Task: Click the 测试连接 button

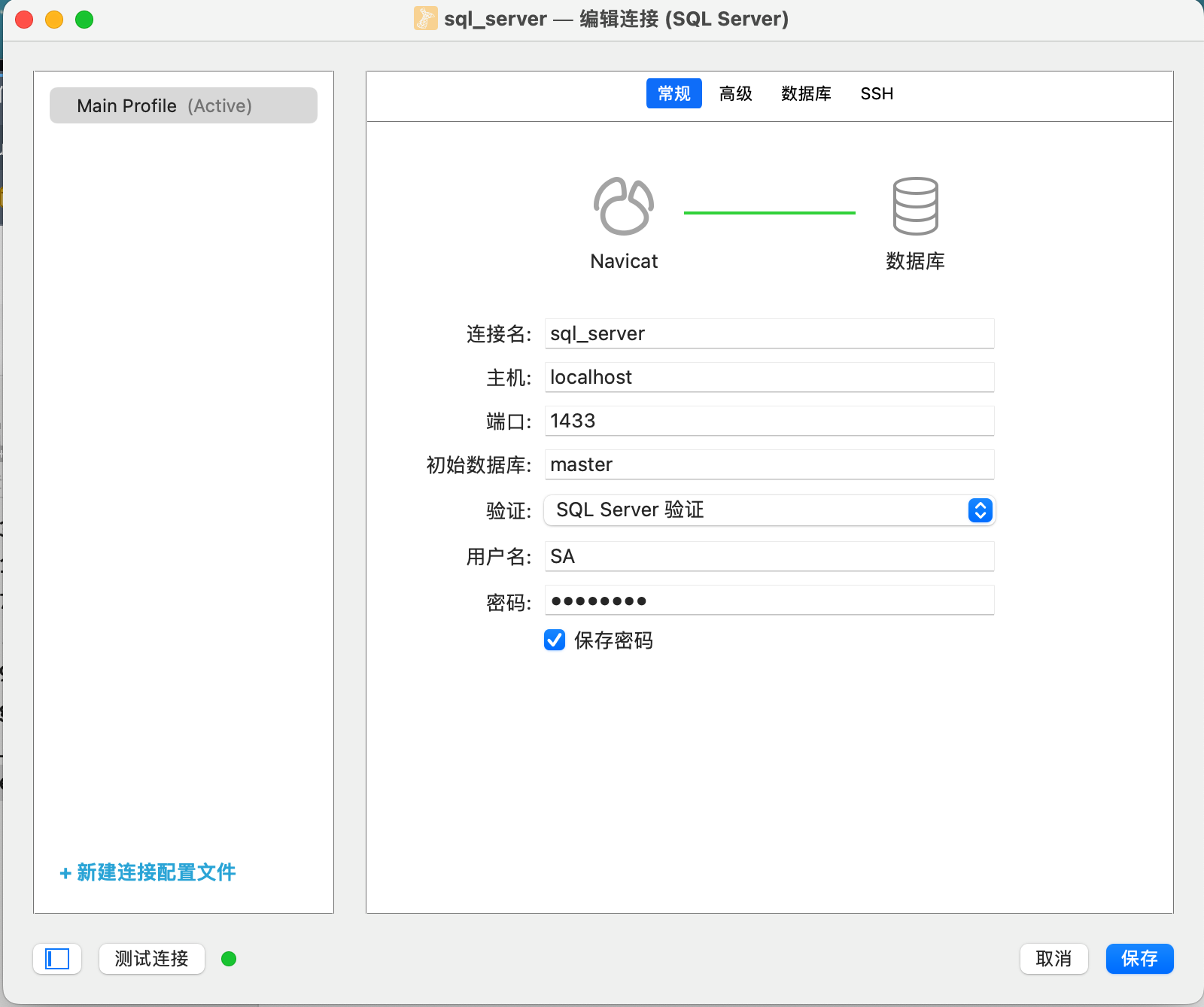Action: [x=152, y=959]
